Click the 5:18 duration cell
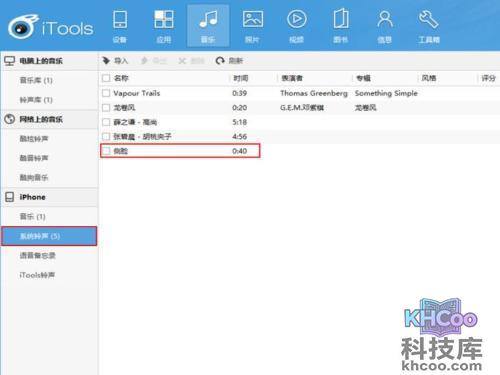500x375 pixels. (x=240, y=122)
